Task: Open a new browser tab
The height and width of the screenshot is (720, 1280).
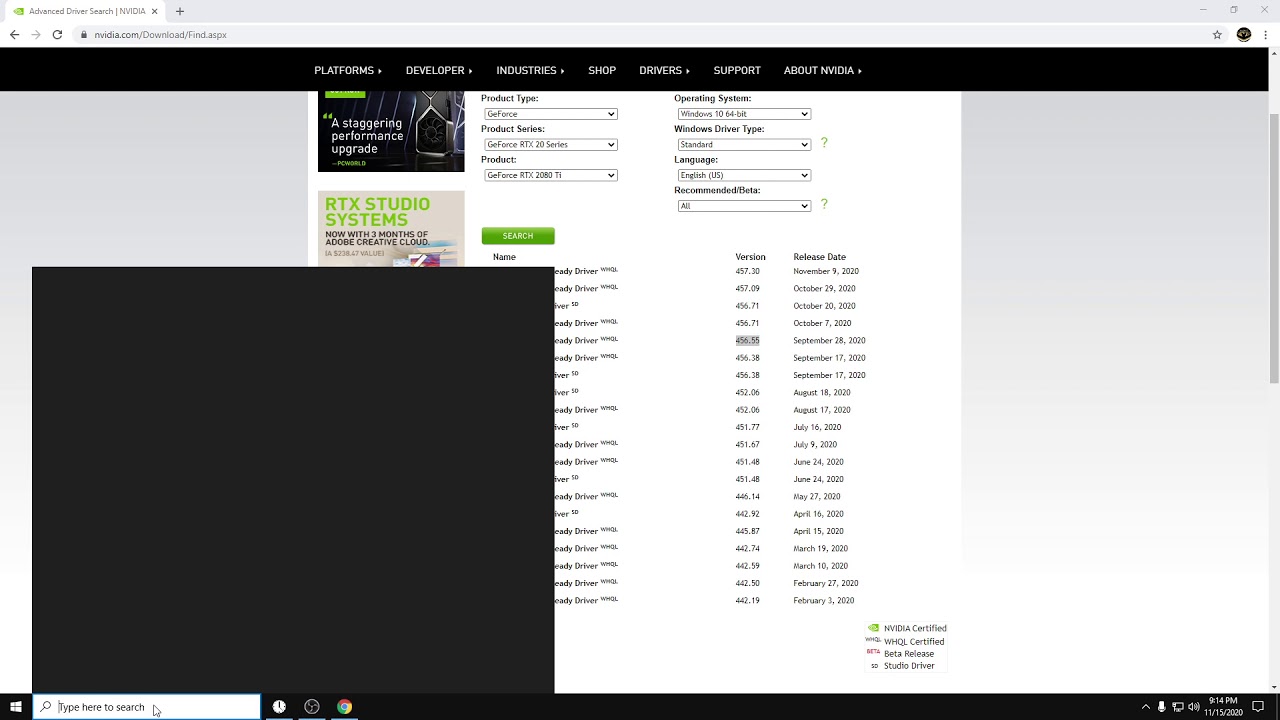Action: [x=180, y=11]
